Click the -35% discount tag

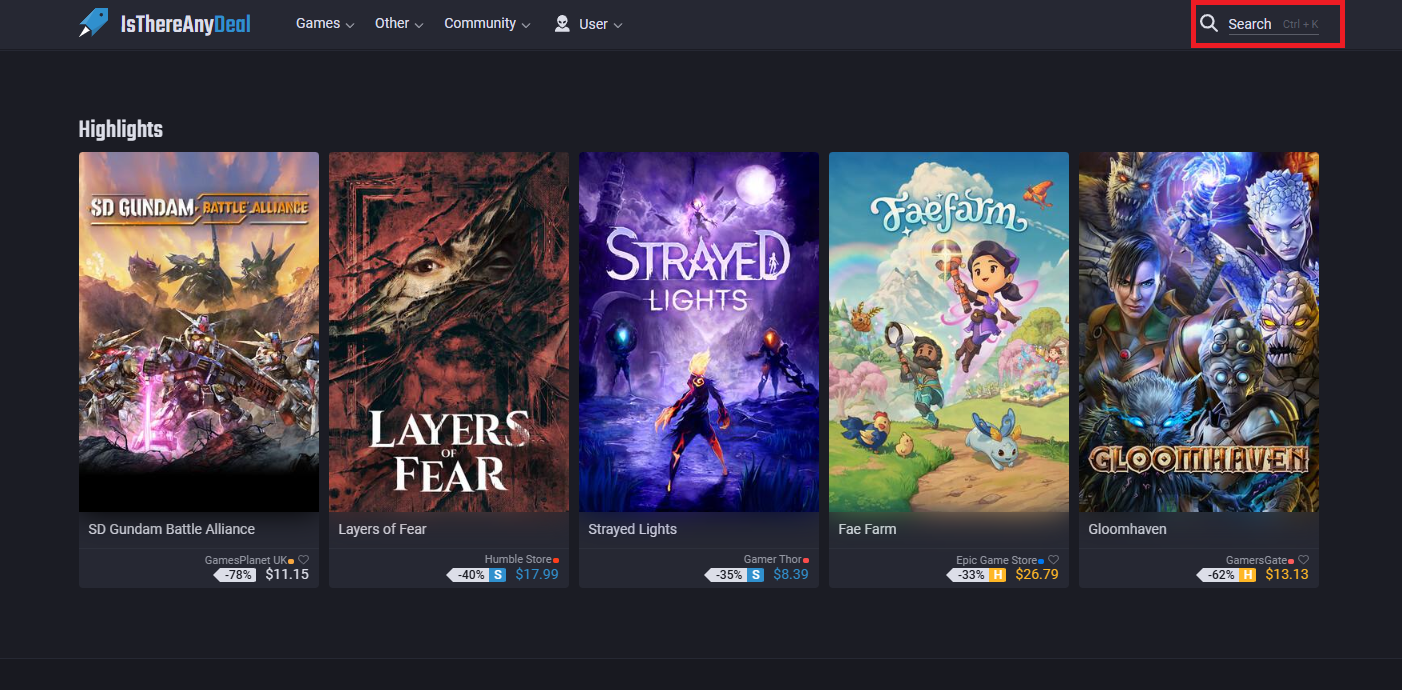[726, 575]
